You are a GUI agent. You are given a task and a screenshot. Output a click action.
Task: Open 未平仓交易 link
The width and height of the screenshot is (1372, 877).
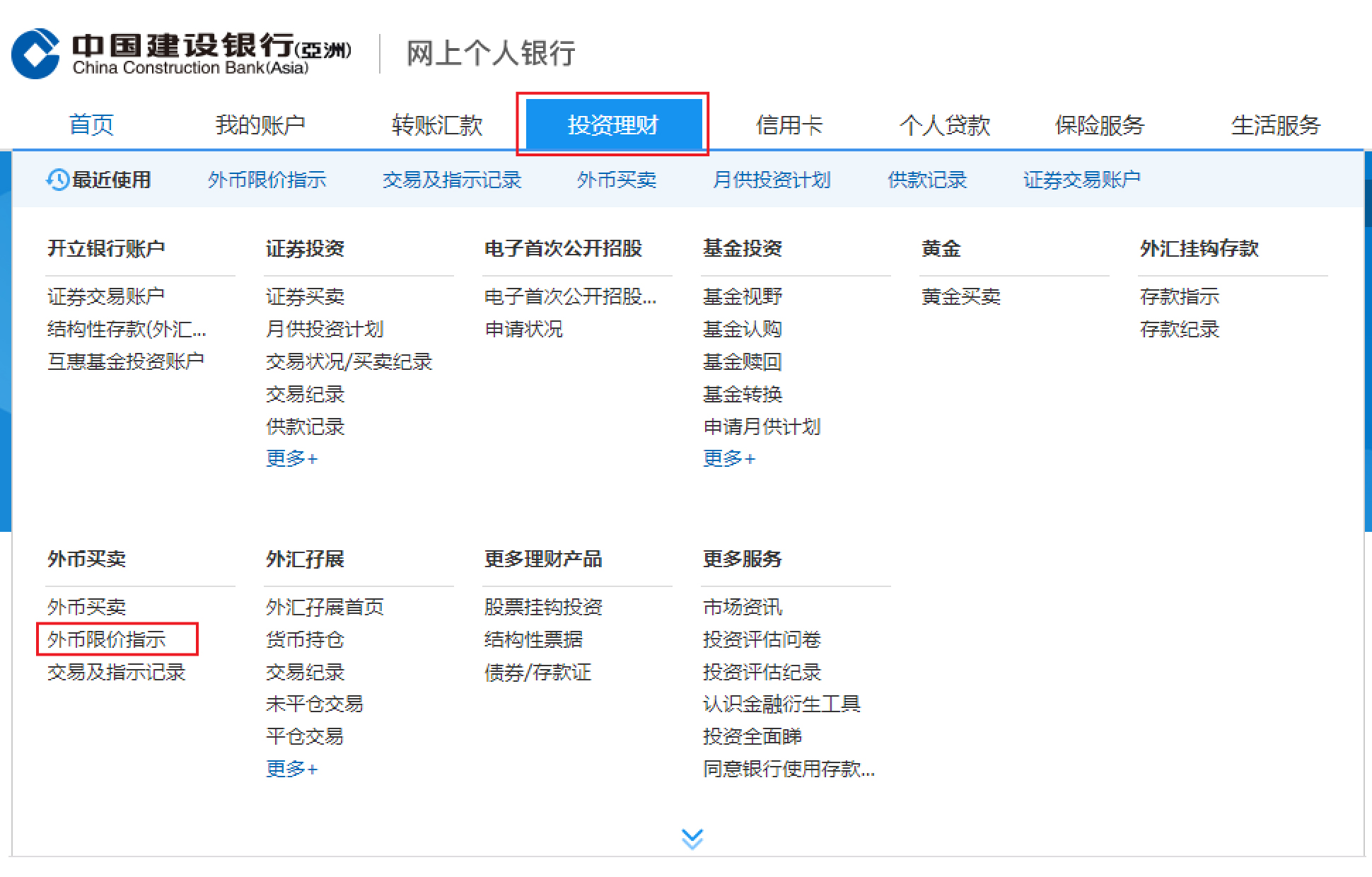(x=315, y=704)
